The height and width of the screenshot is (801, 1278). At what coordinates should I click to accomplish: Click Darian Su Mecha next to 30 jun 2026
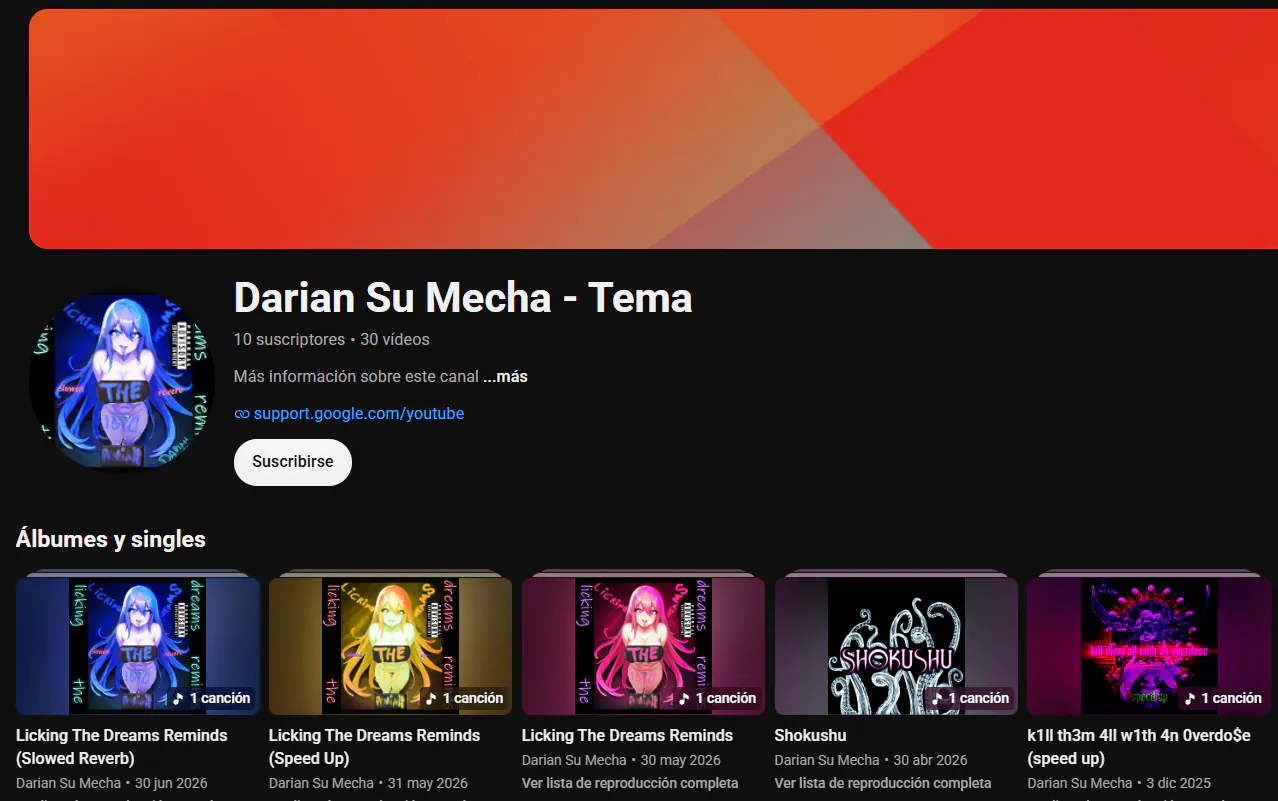pos(68,783)
